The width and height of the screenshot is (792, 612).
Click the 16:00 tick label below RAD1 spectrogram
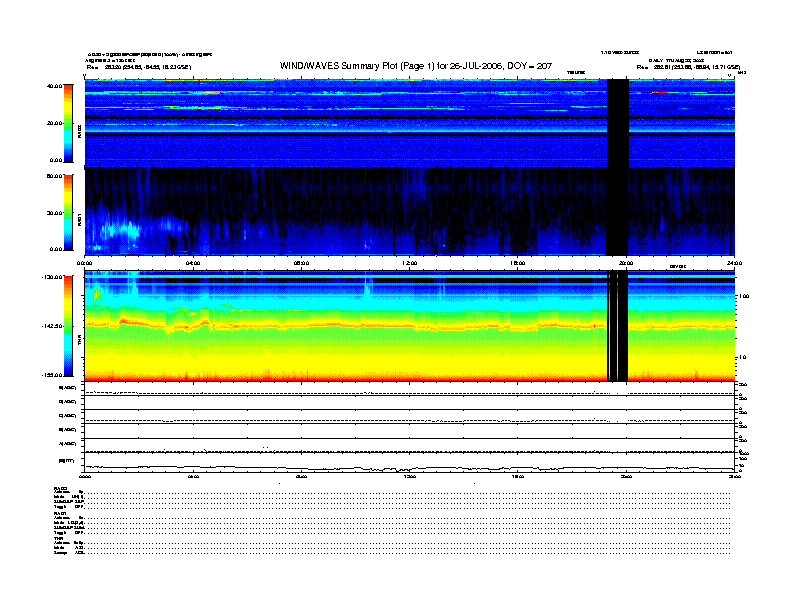click(518, 263)
